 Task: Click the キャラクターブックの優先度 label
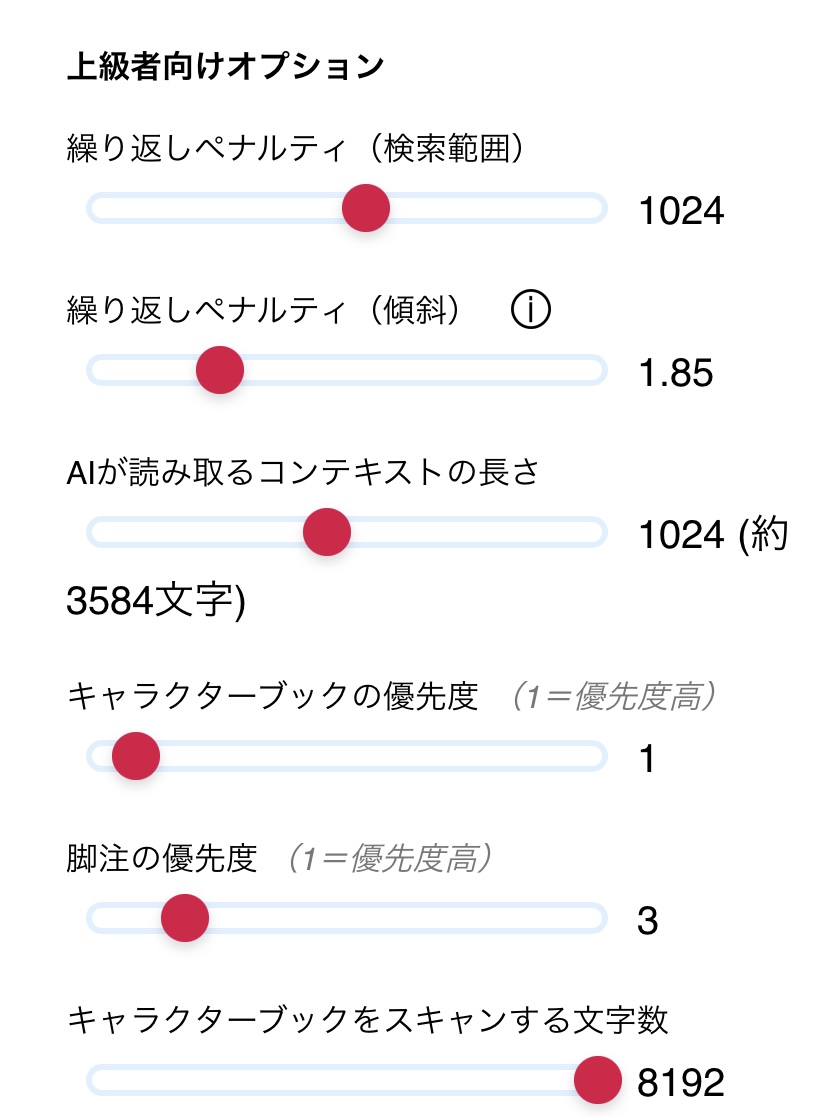pos(273,696)
